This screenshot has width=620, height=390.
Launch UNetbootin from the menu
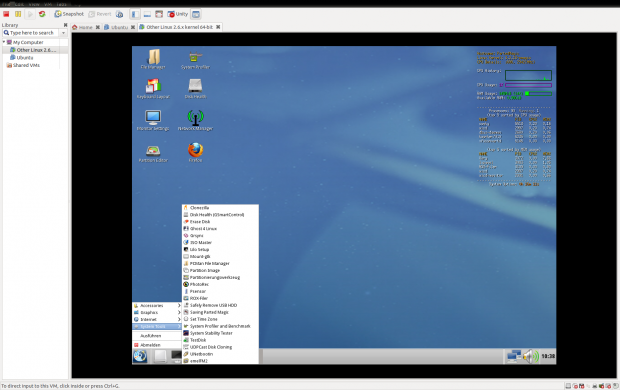[x=220, y=354]
